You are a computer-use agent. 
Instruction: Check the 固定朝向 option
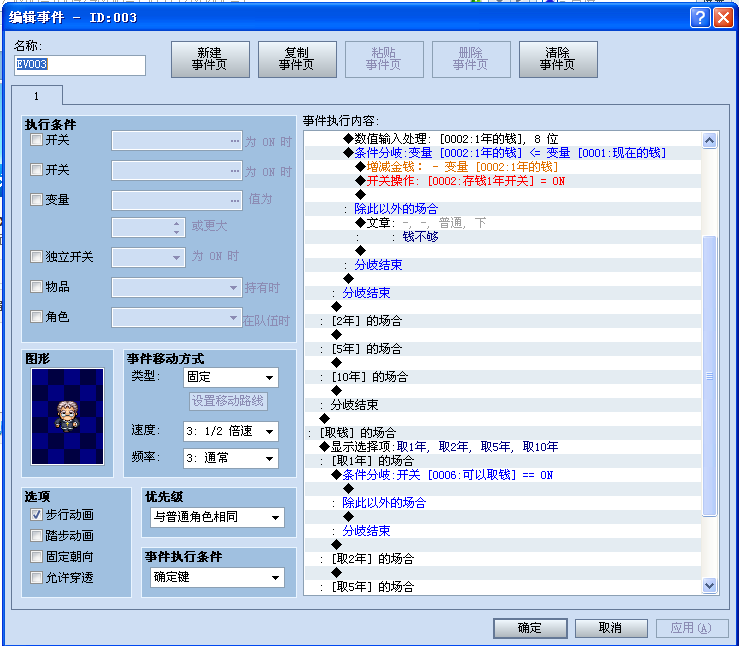tap(36, 556)
